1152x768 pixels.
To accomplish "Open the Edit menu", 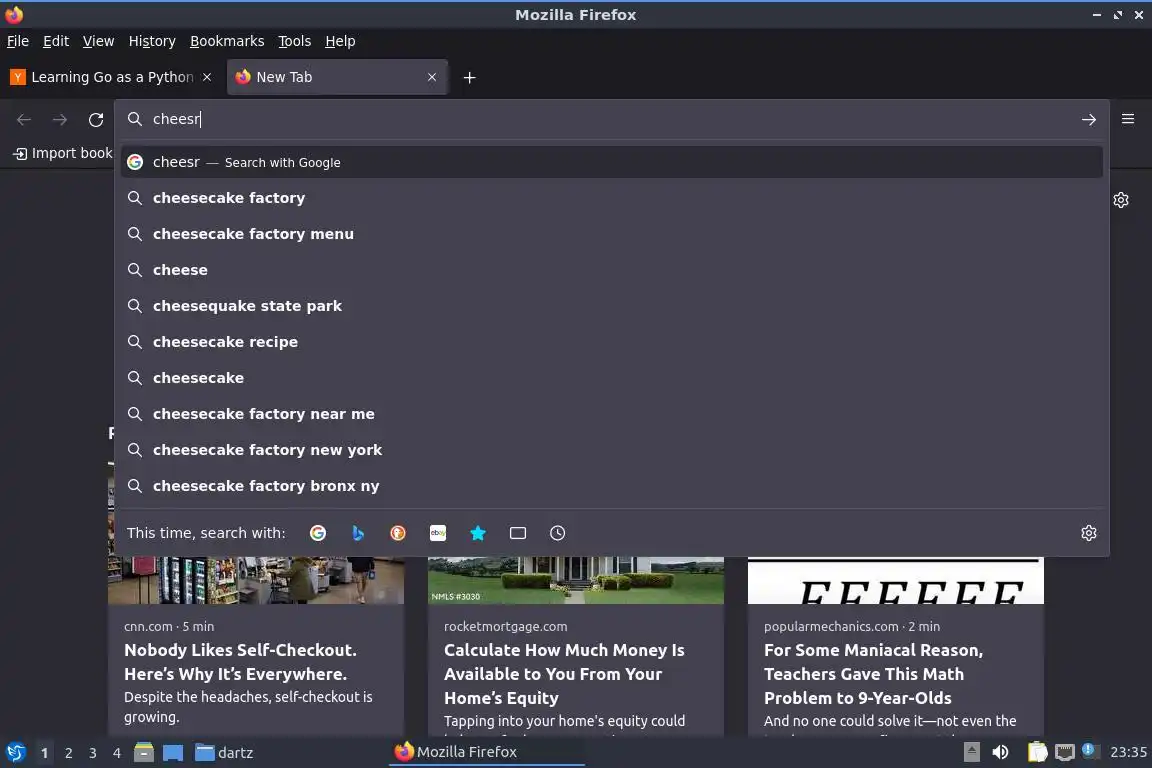I will (56, 41).
